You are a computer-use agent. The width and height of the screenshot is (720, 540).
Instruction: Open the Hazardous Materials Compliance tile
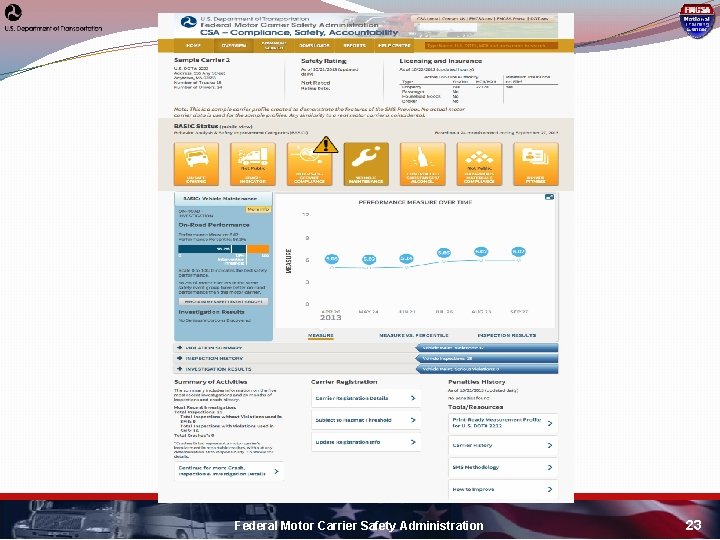pyautogui.click(x=479, y=164)
